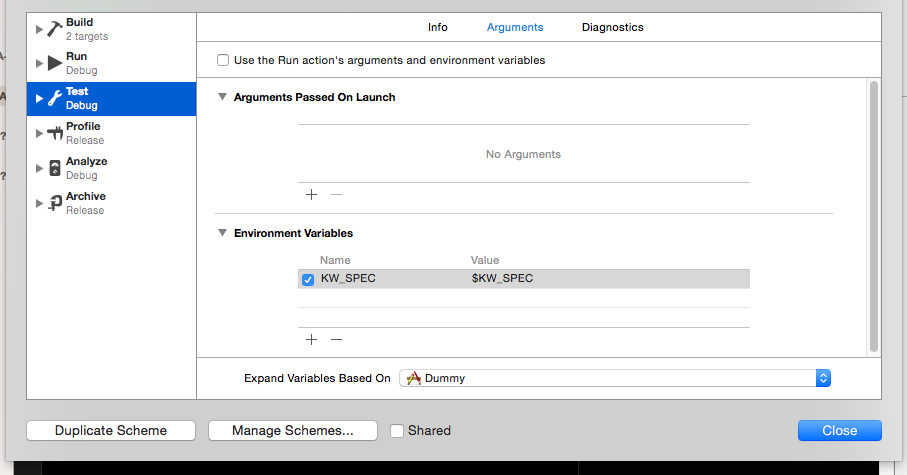This screenshot has width=907, height=475.
Task: Click the Profile instrument icon
Action: pos(55,133)
